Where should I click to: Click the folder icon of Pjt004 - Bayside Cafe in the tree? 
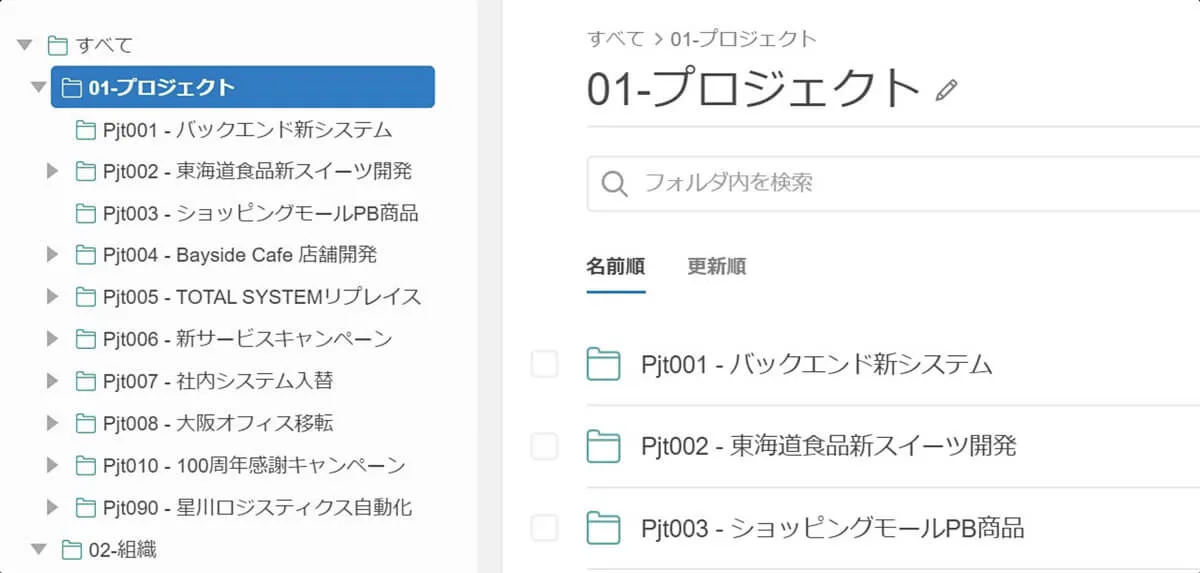pyautogui.click(x=86, y=255)
